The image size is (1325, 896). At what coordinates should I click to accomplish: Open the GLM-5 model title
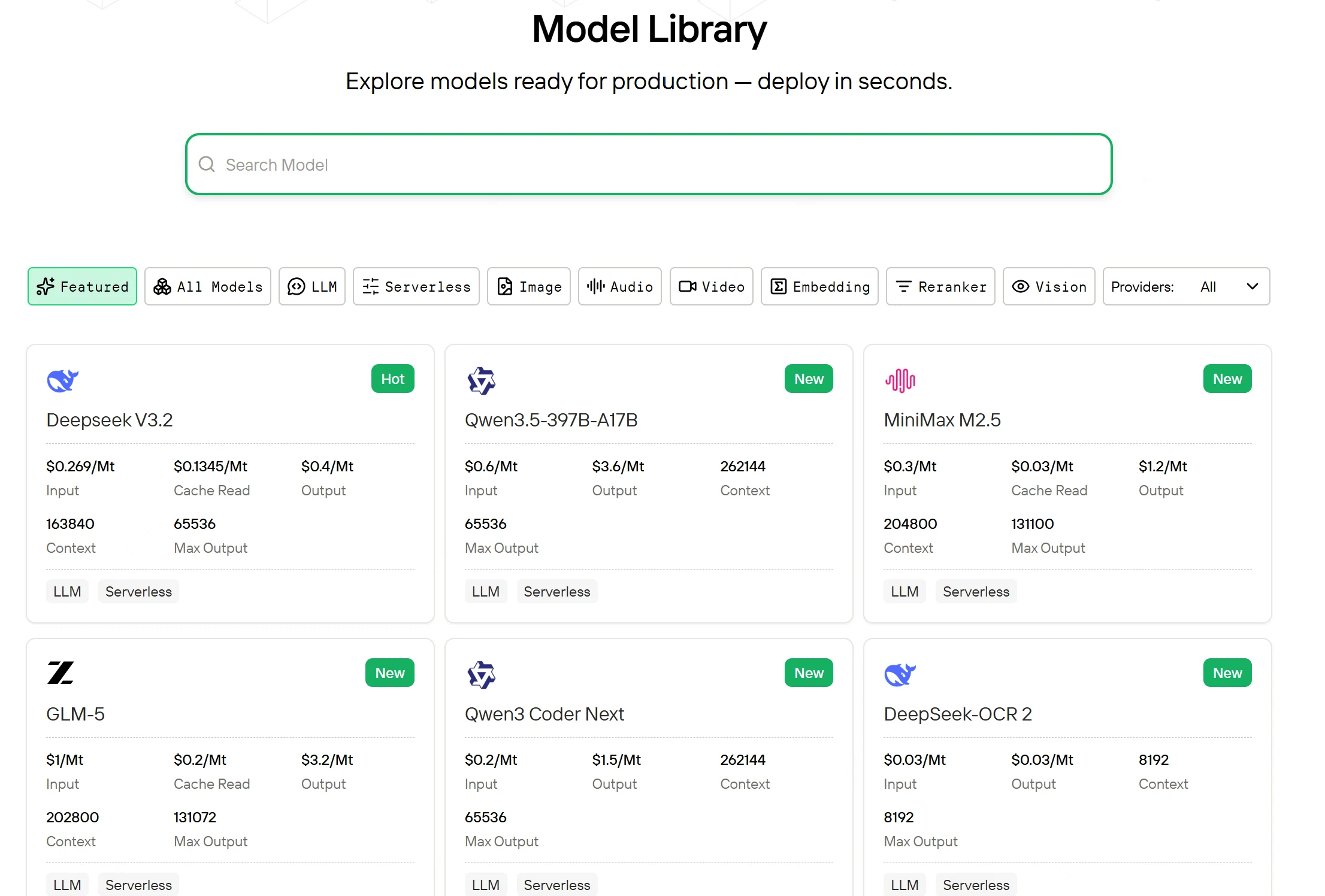[75, 714]
